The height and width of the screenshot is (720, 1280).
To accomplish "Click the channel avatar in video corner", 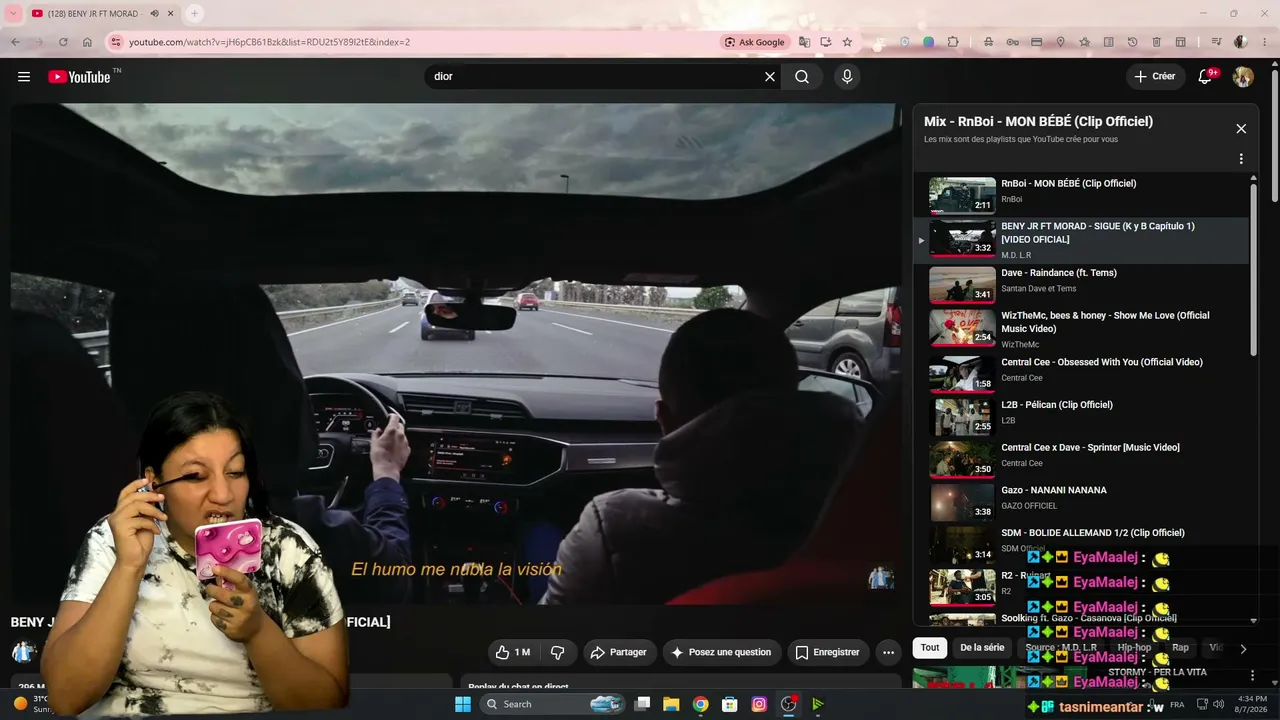I will coord(881,578).
